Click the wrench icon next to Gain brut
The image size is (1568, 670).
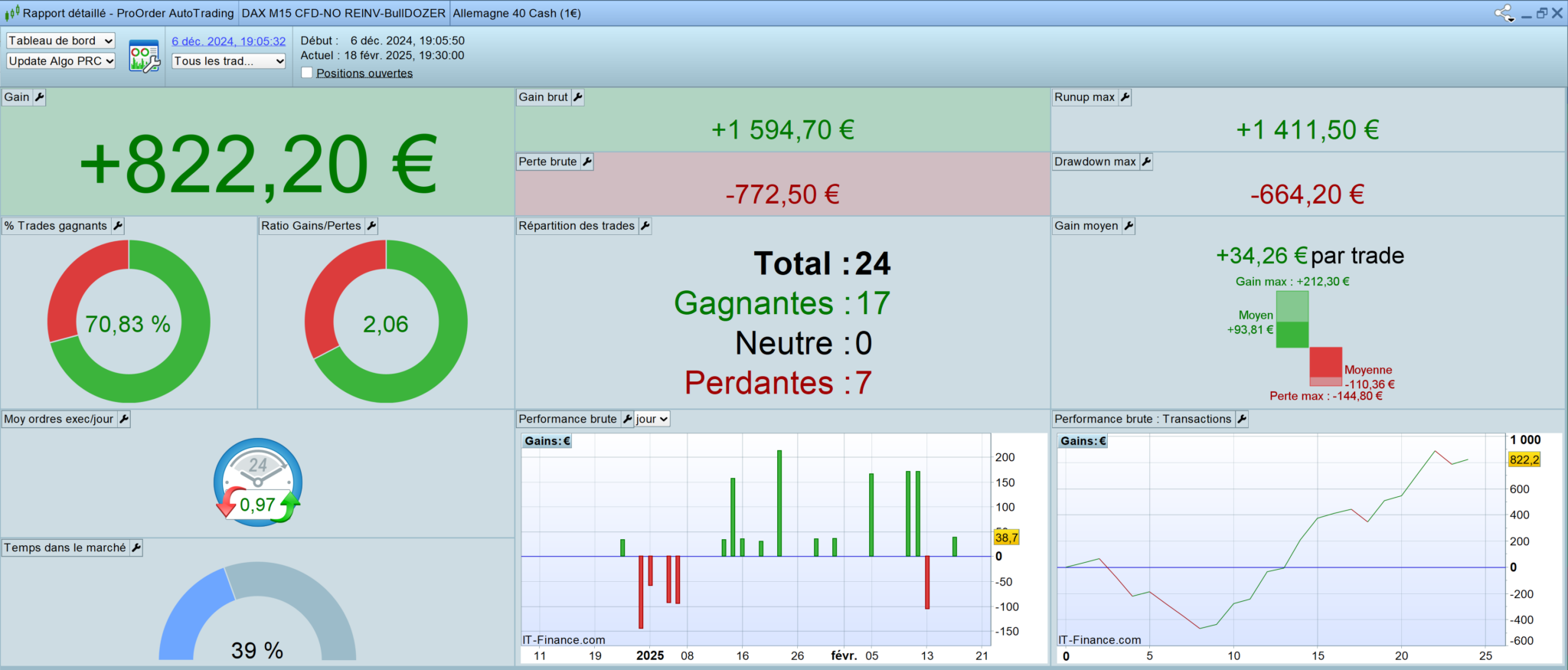click(x=578, y=97)
